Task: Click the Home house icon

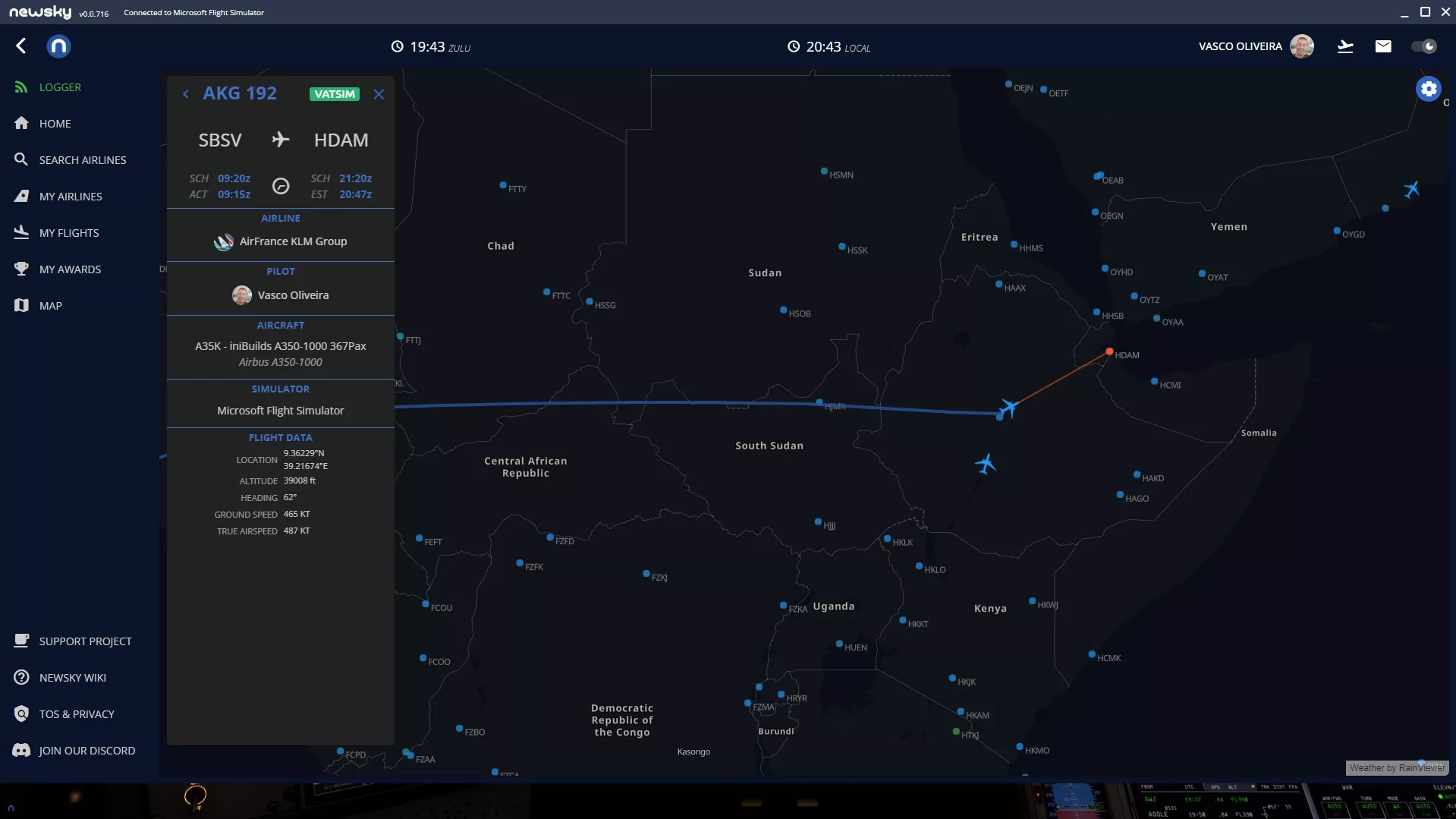Action: (21, 123)
